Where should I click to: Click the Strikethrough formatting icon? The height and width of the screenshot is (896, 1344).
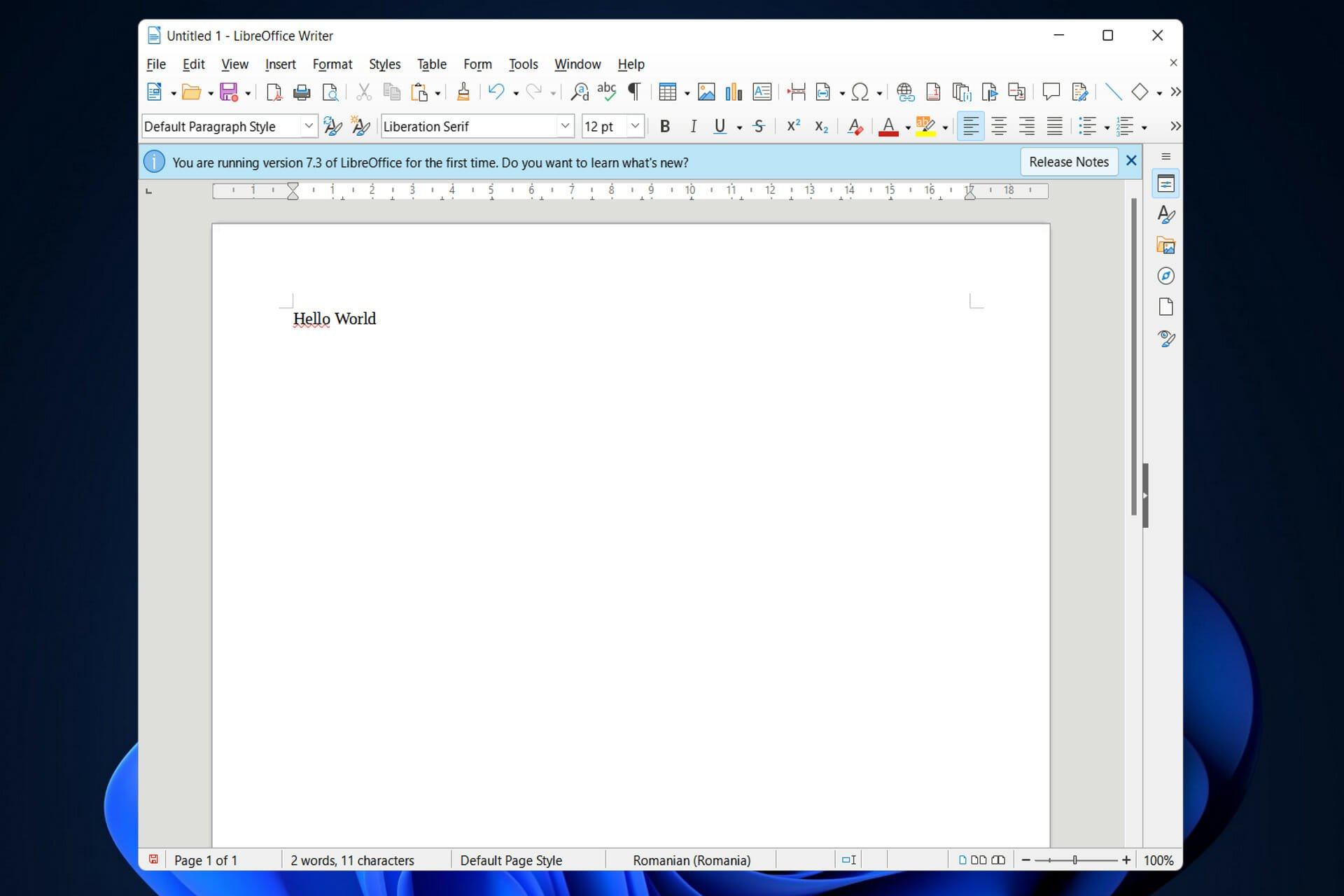tap(759, 126)
